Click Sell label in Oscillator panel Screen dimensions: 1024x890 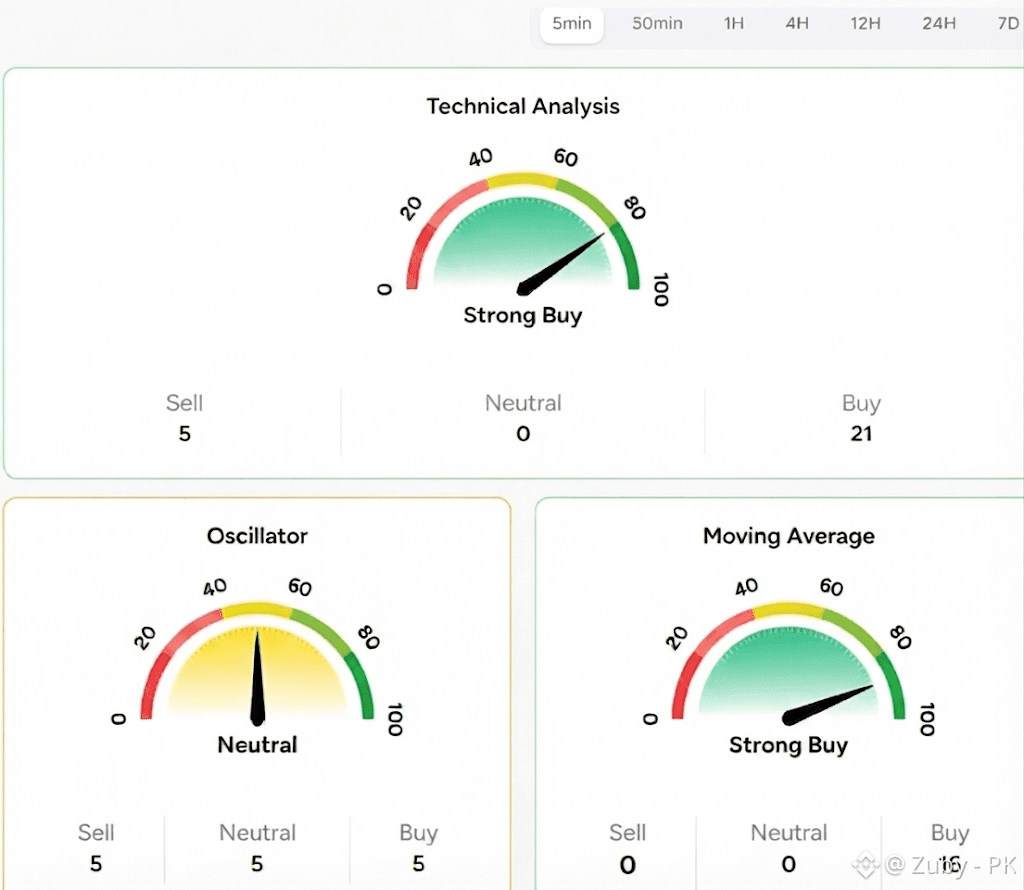click(x=96, y=833)
